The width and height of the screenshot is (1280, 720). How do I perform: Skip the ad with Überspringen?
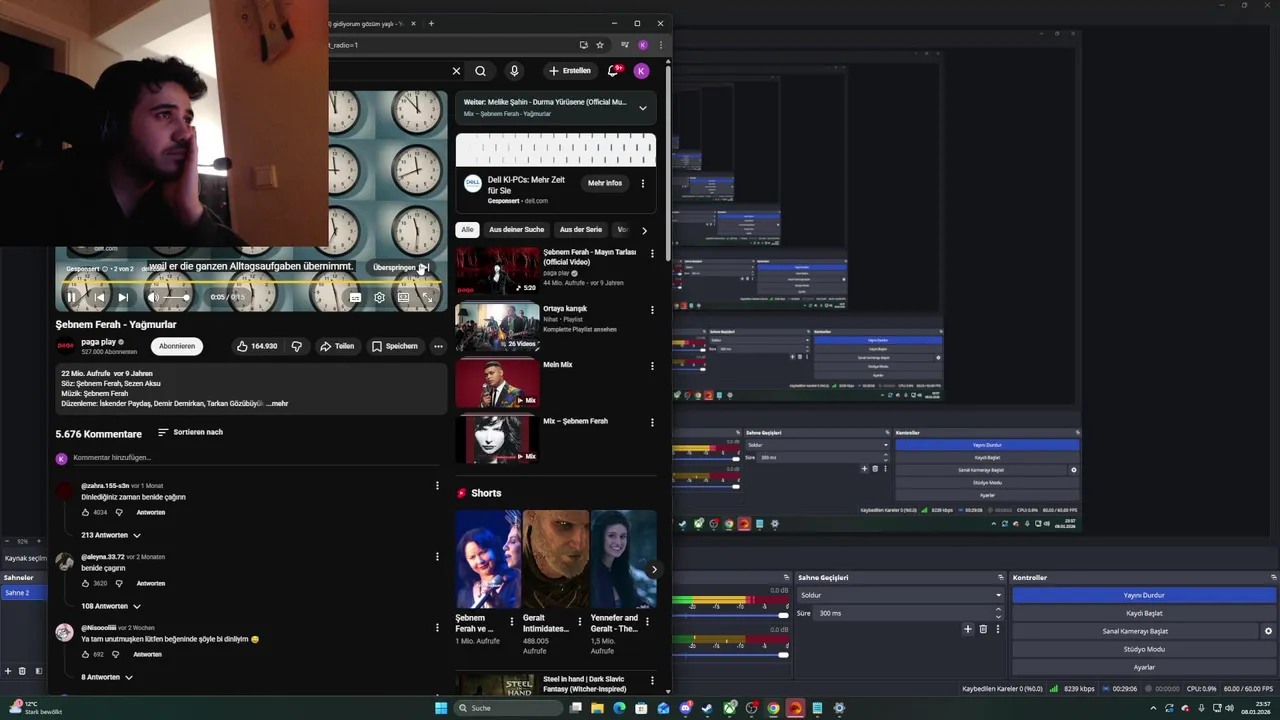(x=400, y=267)
